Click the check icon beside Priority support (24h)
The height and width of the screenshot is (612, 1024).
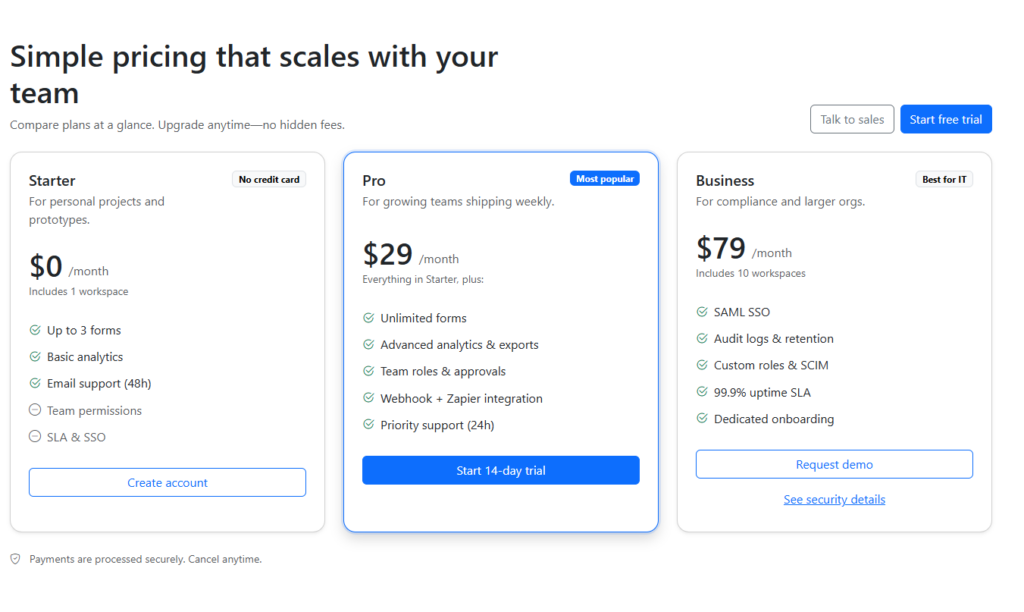point(368,425)
